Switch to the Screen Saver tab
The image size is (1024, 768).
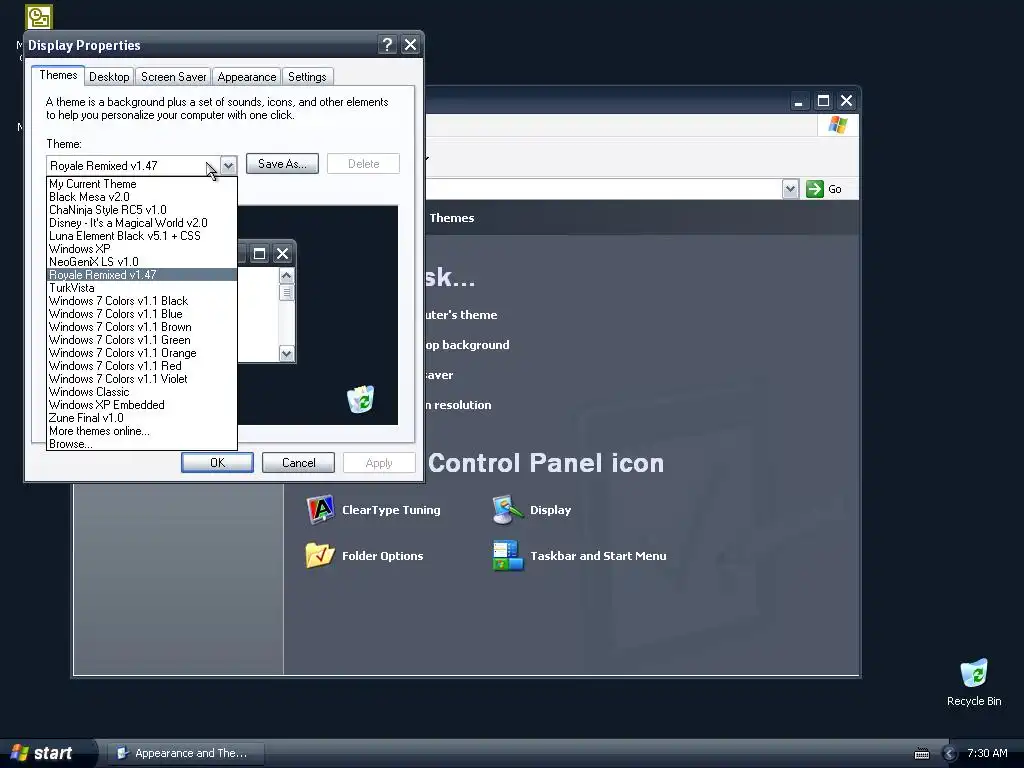[x=174, y=77]
